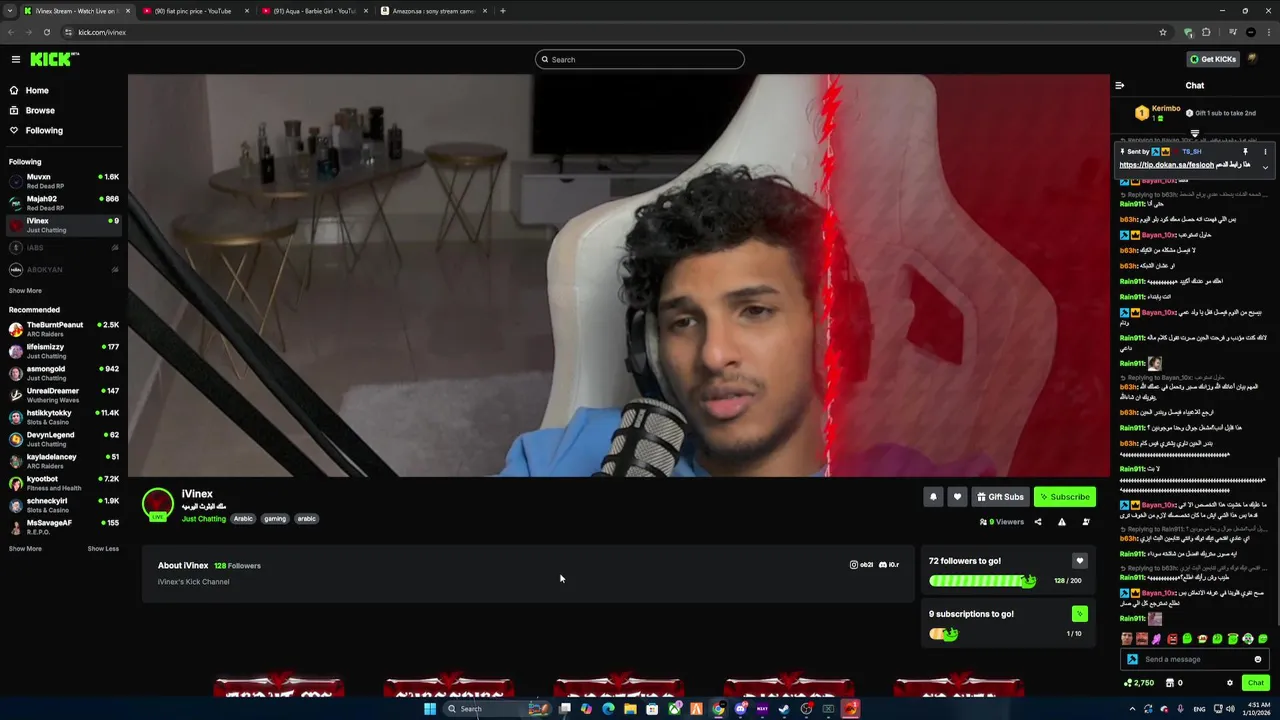
Task: Go to Home in sidebar
Action: (x=37, y=90)
